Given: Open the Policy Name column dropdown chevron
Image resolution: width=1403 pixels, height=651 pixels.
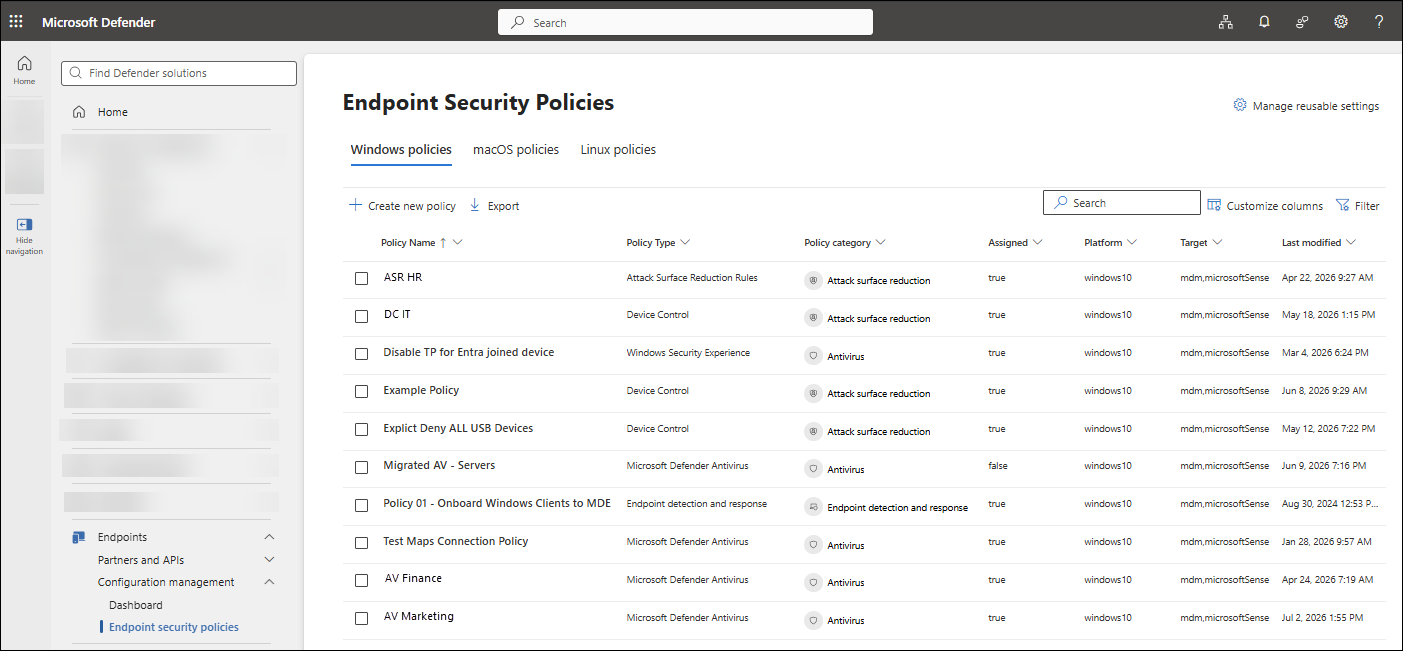Looking at the screenshot, I should [x=457, y=243].
